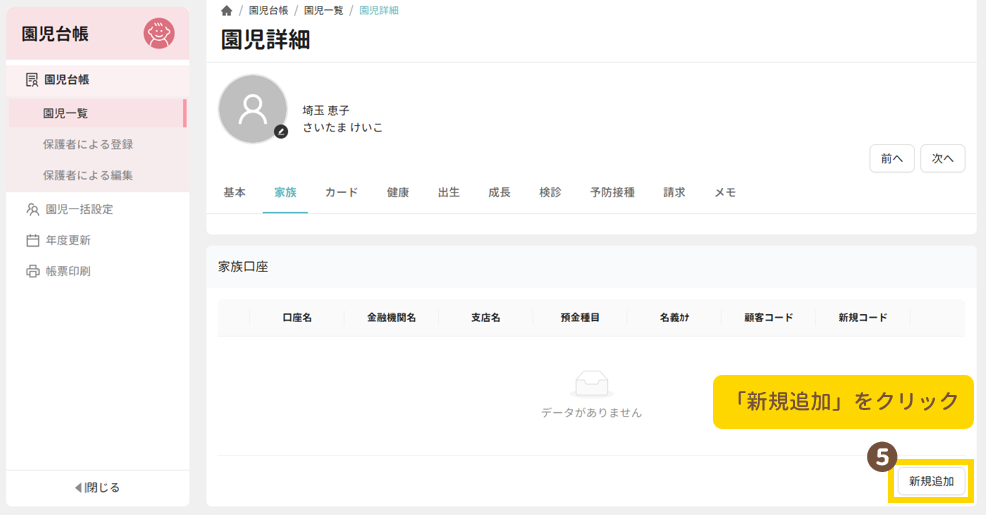Switch to the 健康 tab
The image size is (986, 515).
click(398, 192)
